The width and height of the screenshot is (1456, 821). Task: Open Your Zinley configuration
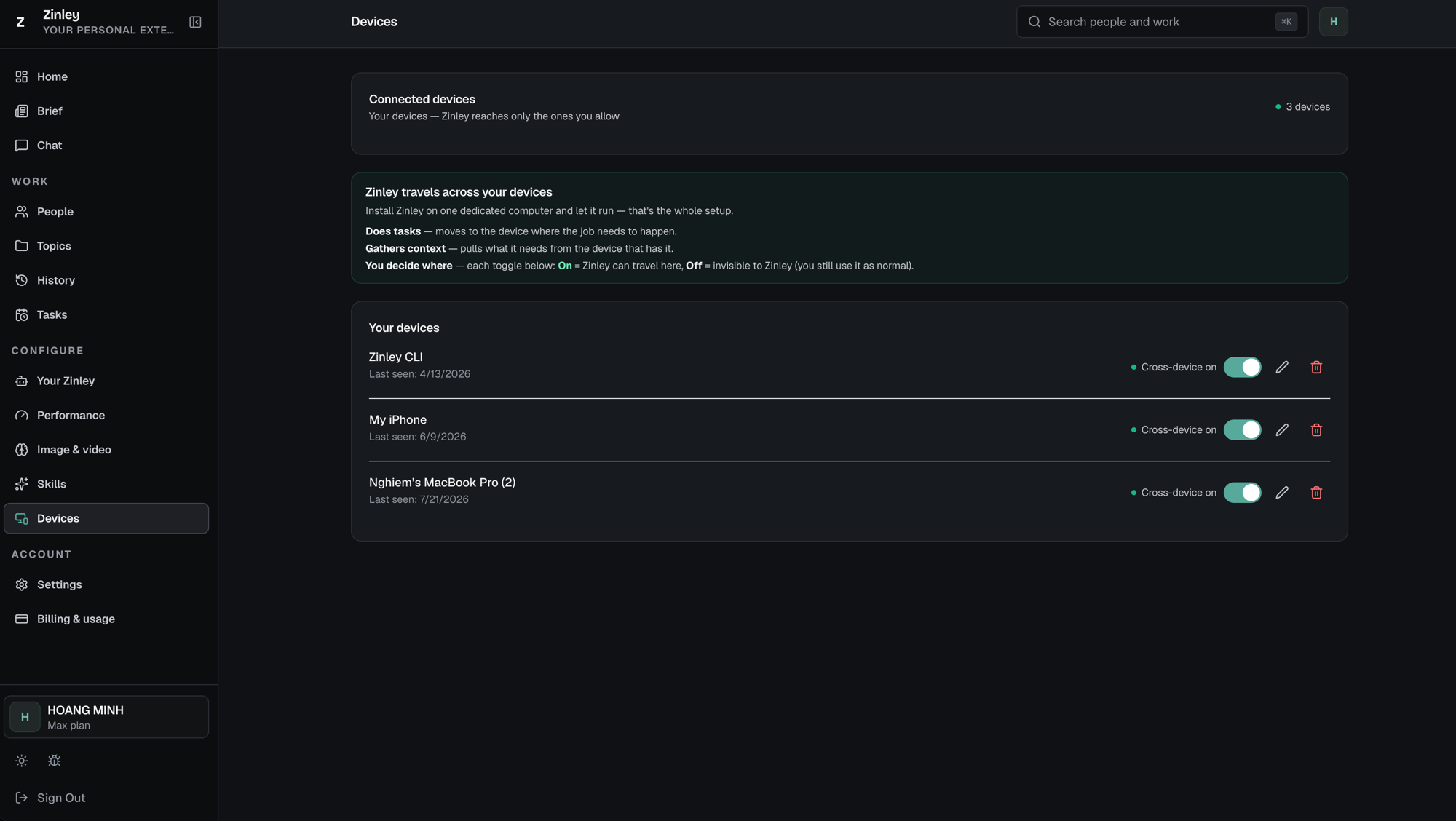pos(106,381)
